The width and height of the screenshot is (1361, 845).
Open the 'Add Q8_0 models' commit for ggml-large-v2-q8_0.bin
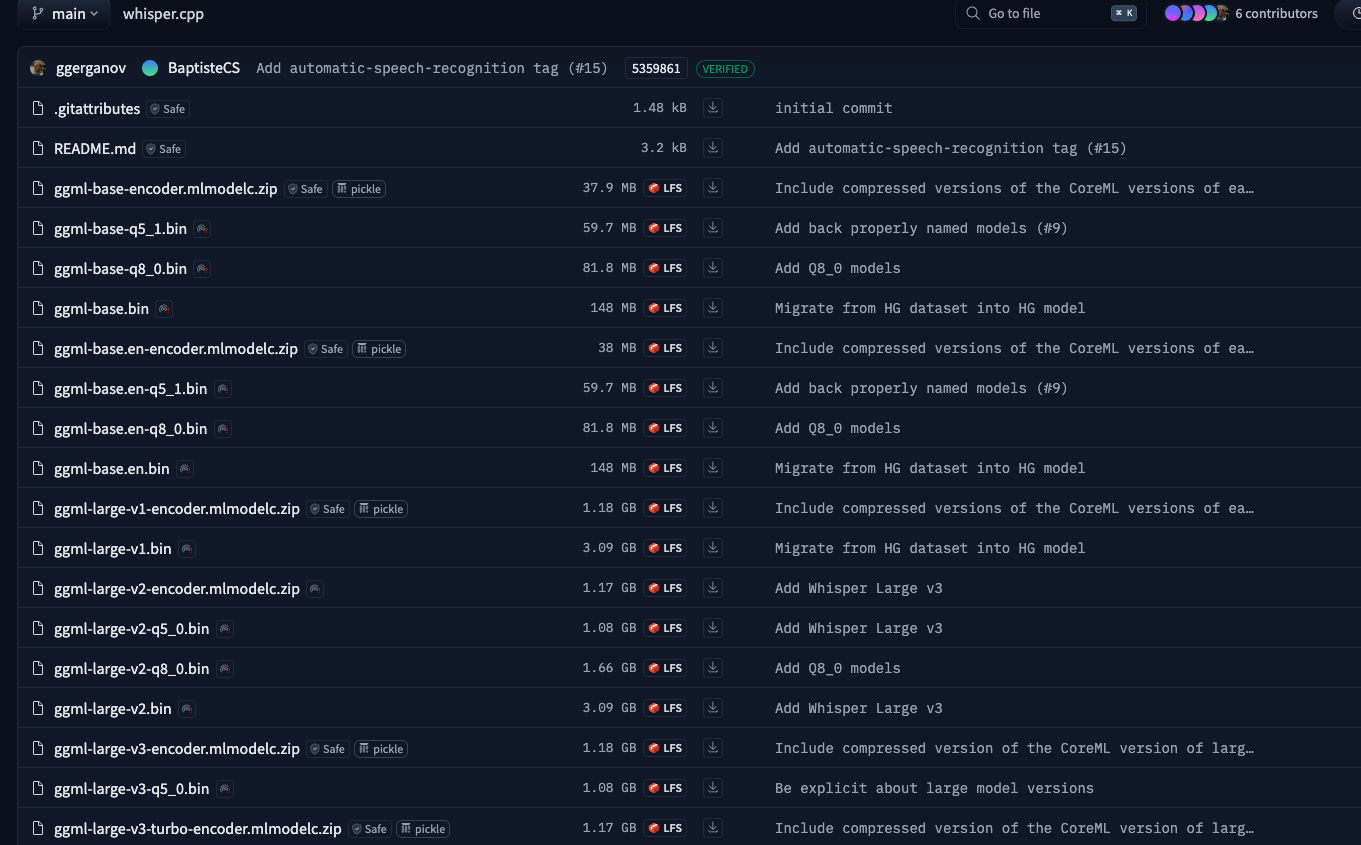coord(837,668)
